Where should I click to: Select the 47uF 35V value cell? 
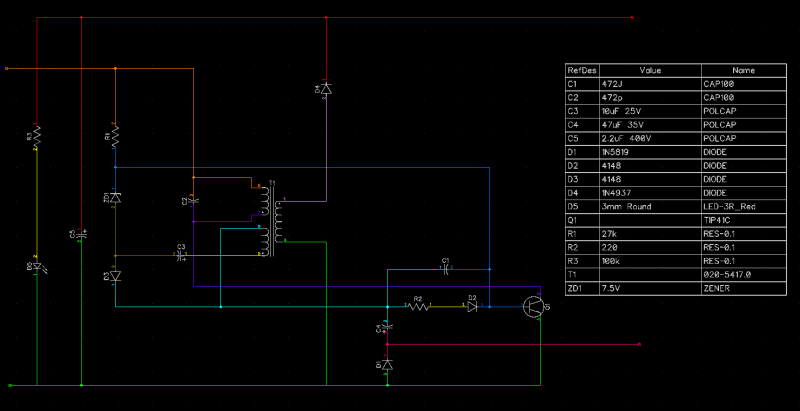pos(651,125)
